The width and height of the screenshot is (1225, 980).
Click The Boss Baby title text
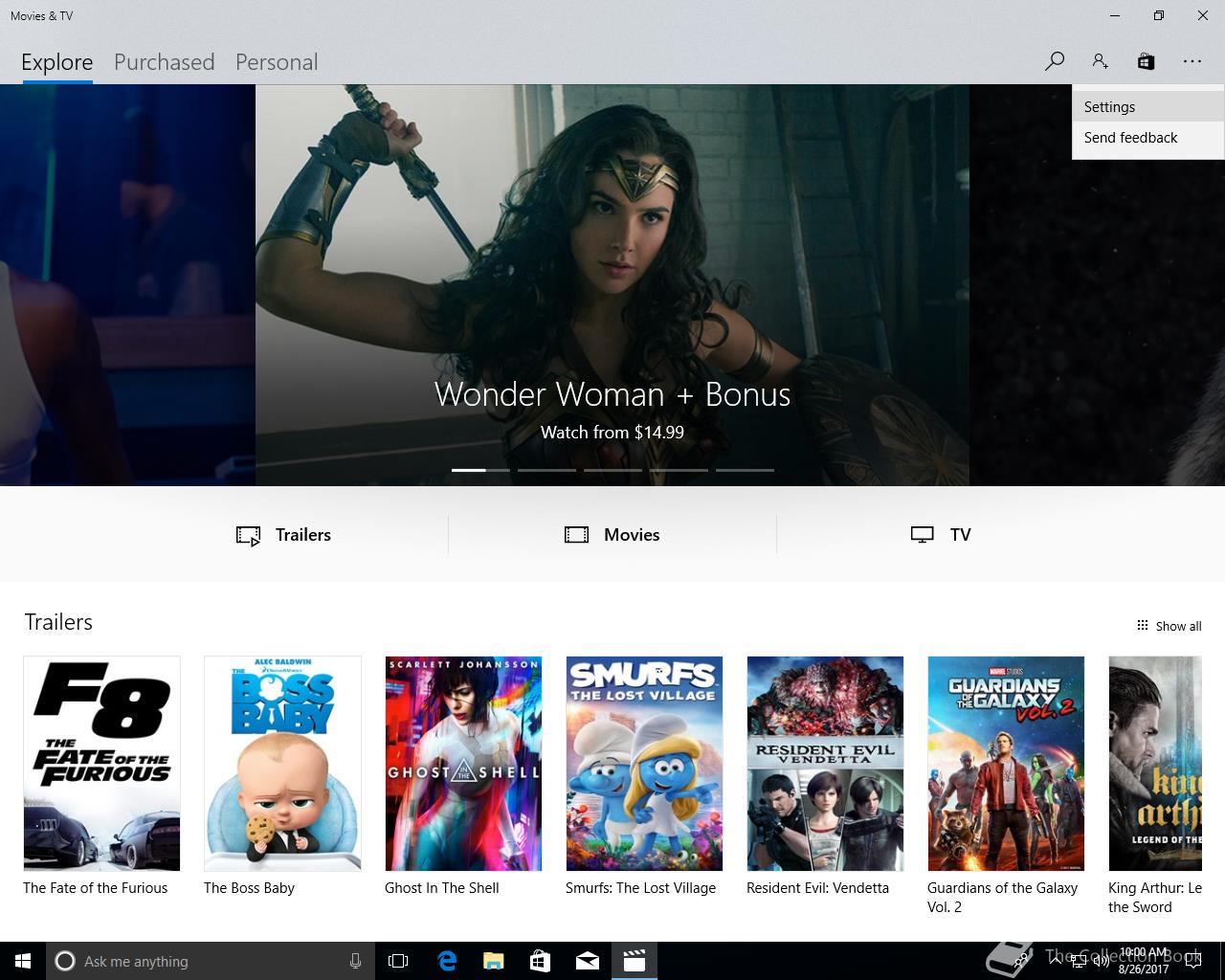tap(249, 888)
